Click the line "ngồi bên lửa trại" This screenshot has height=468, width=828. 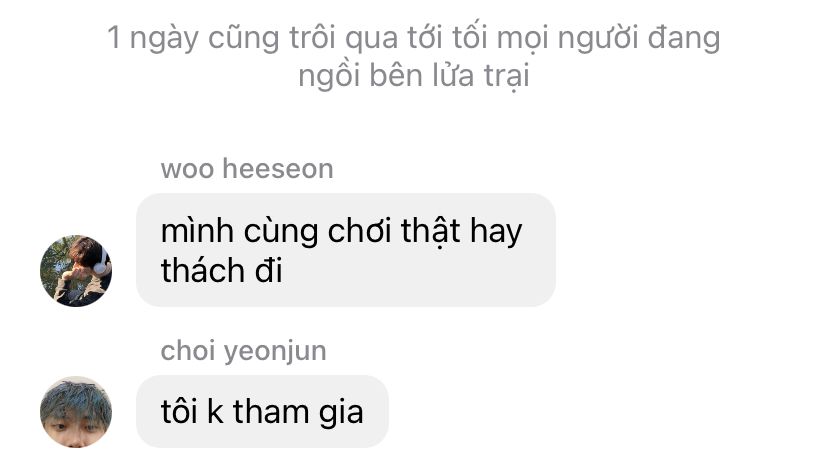click(414, 76)
